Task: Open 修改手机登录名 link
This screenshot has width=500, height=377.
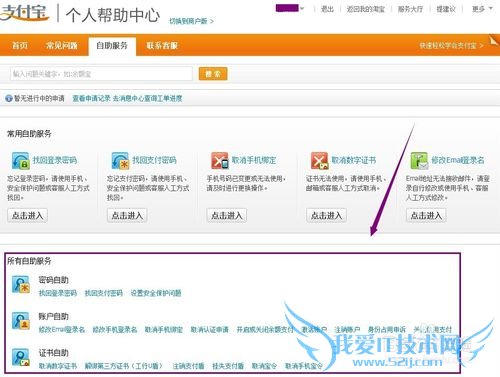Action: pyautogui.click(x=115, y=330)
